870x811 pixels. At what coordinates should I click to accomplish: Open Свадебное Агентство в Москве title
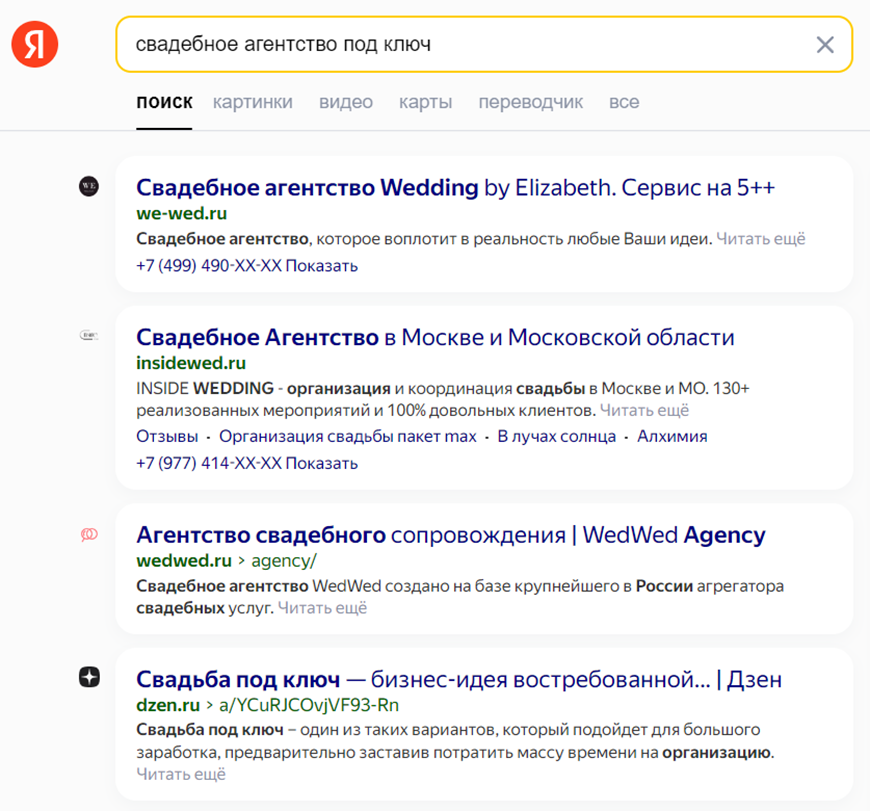[x=435, y=337]
